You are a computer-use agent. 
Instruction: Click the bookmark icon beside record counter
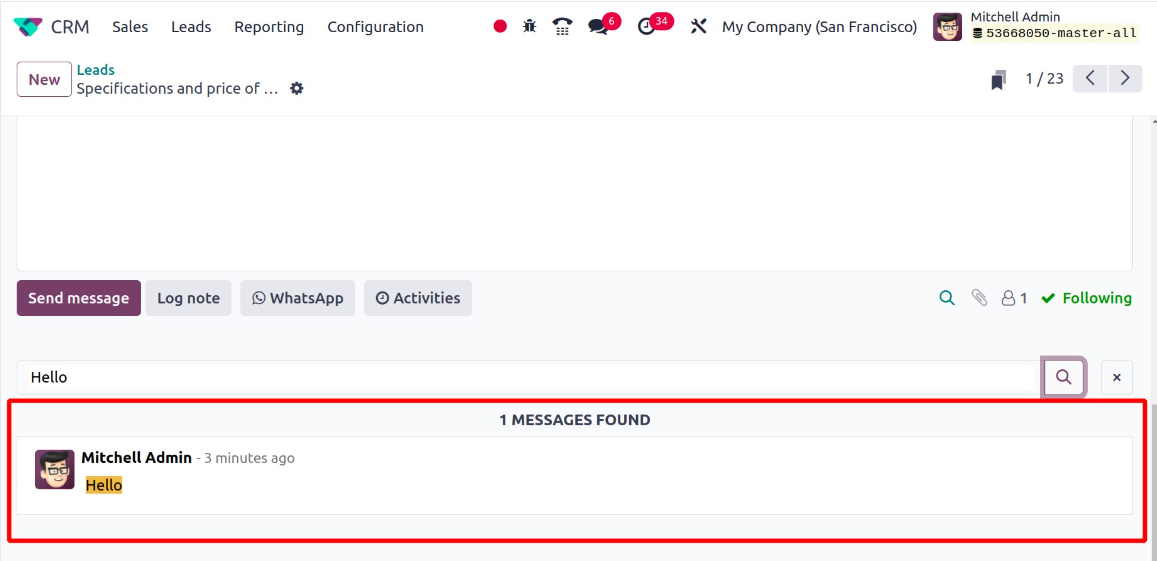(998, 80)
